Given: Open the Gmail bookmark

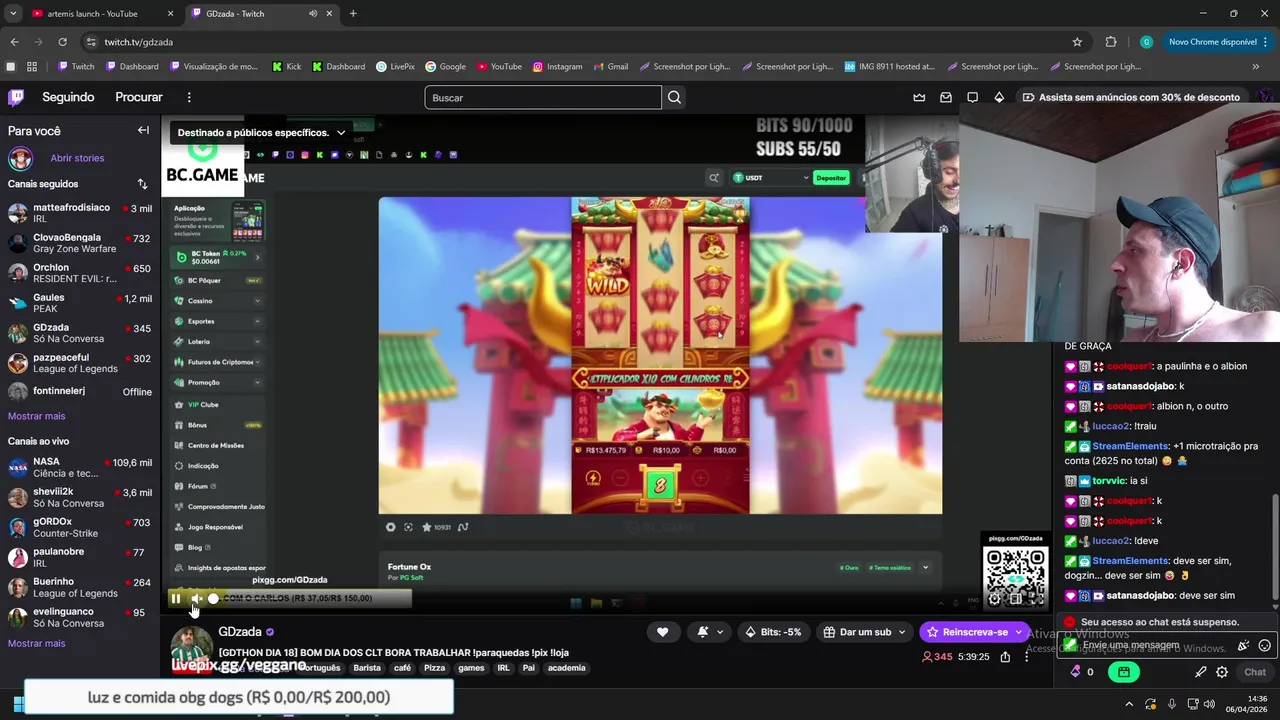Looking at the screenshot, I should click(610, 66).
